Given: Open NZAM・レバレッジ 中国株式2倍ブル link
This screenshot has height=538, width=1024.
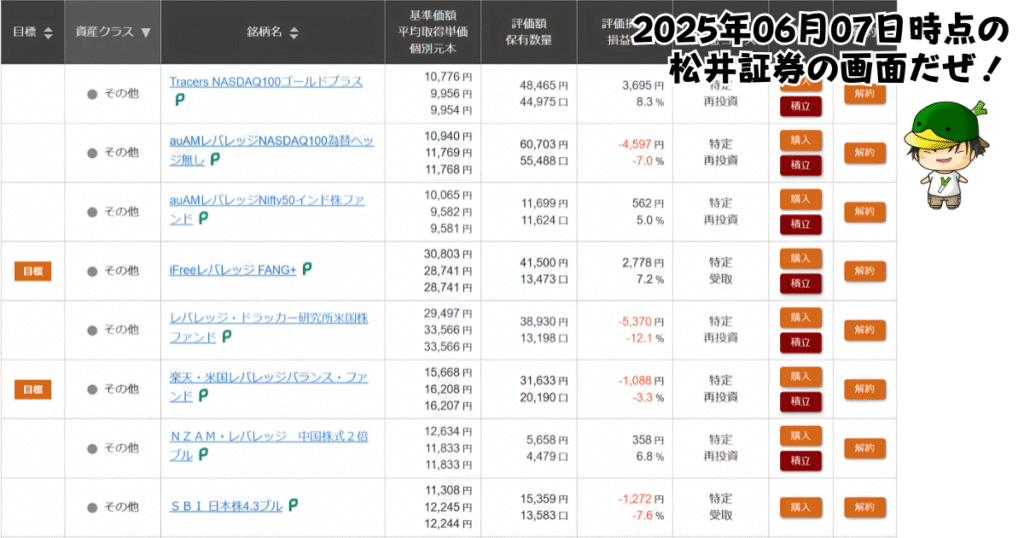Looking at the screenshot, I should (268, 445).
